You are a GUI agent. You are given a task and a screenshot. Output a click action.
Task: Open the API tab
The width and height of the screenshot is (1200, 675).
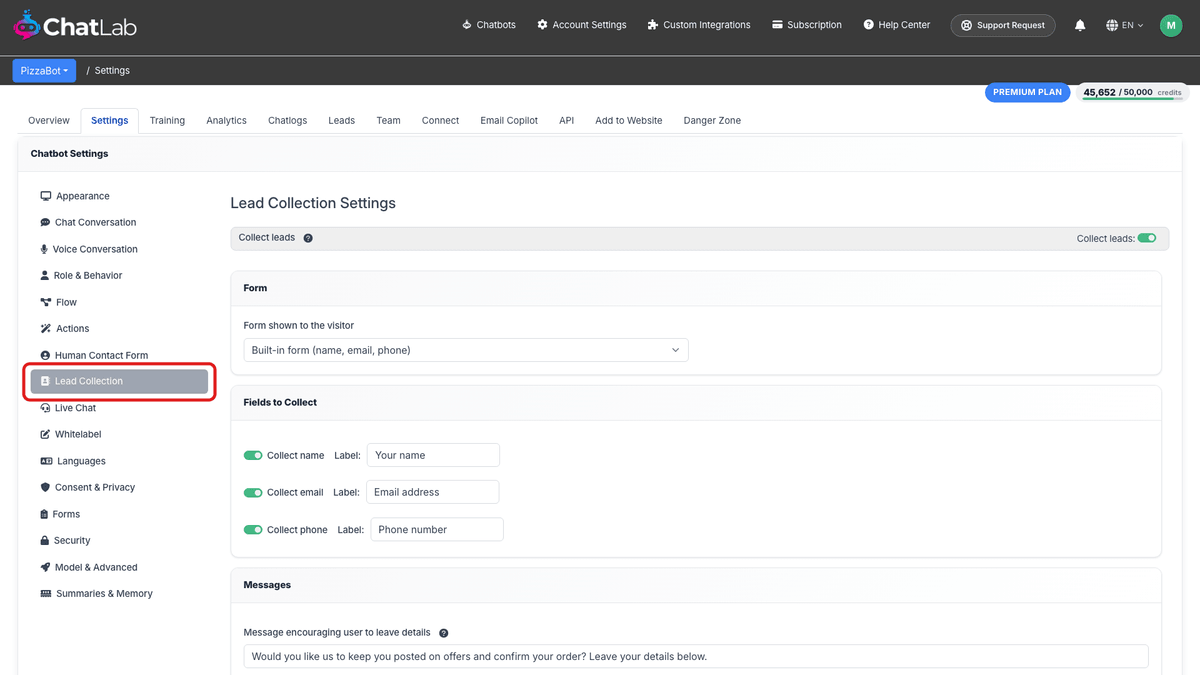566,120
